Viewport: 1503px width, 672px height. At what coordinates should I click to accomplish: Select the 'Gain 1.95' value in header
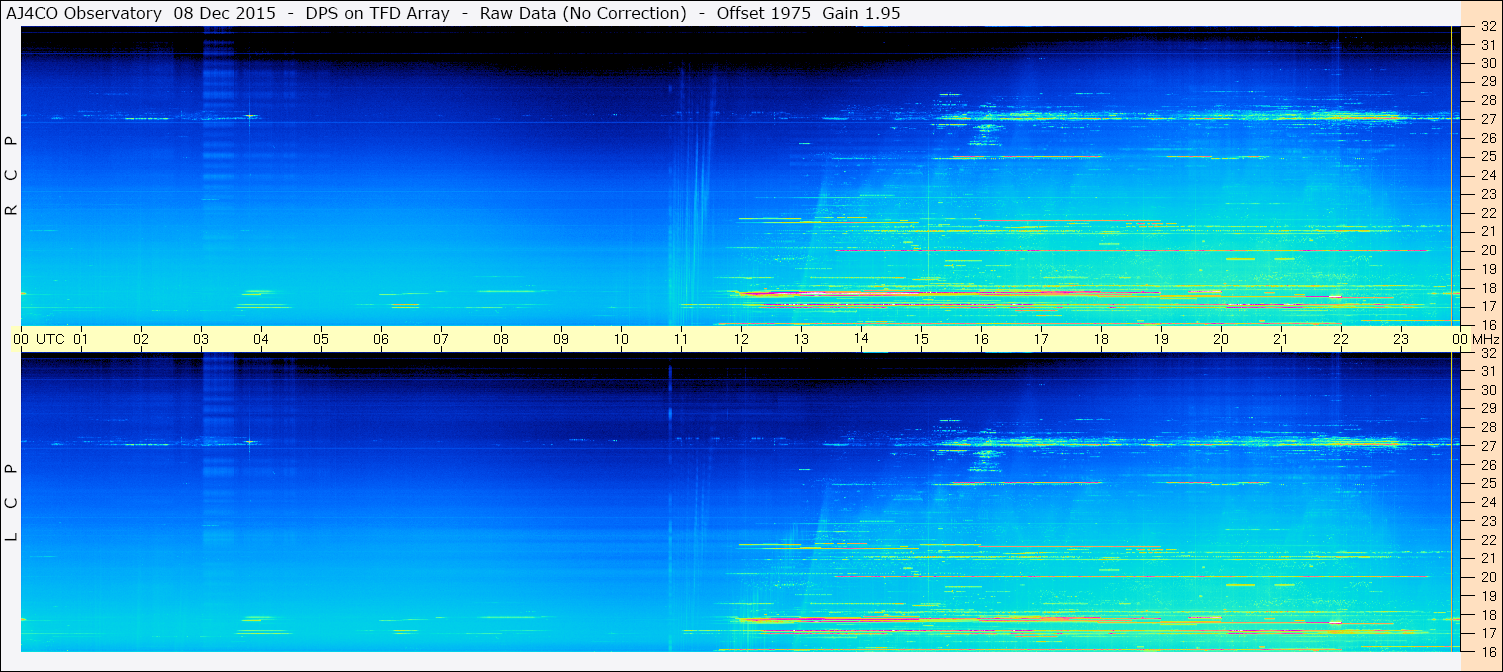(861, 13)
